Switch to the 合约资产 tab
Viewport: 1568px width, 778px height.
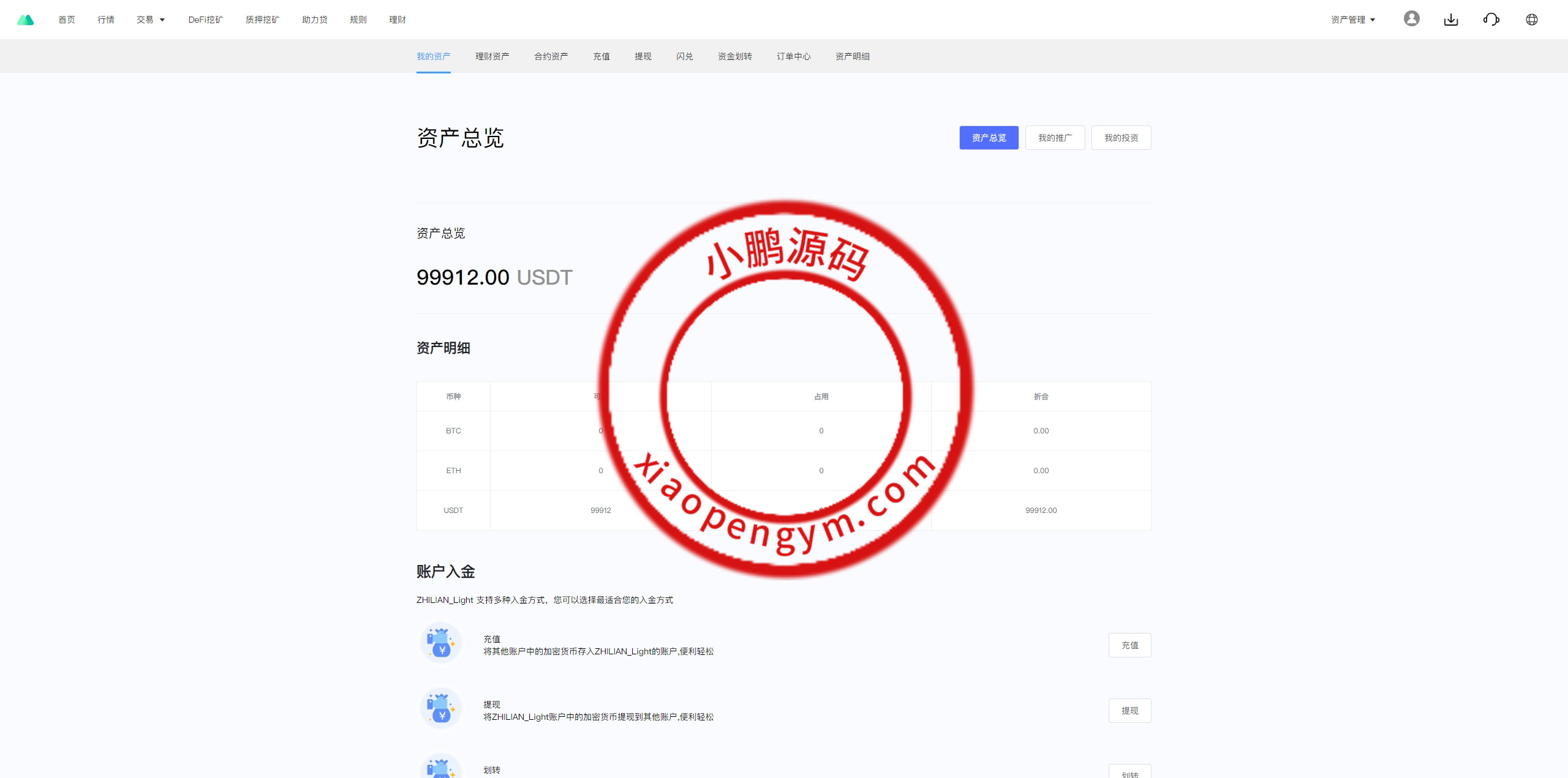[551, 56]
